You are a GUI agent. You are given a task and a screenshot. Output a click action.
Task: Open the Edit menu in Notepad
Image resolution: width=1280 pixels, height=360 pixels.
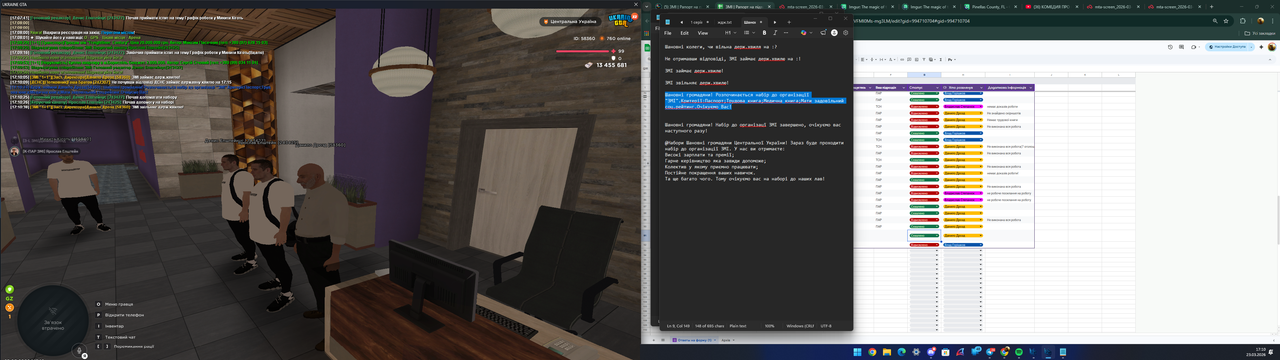click(x=685, y=33)
